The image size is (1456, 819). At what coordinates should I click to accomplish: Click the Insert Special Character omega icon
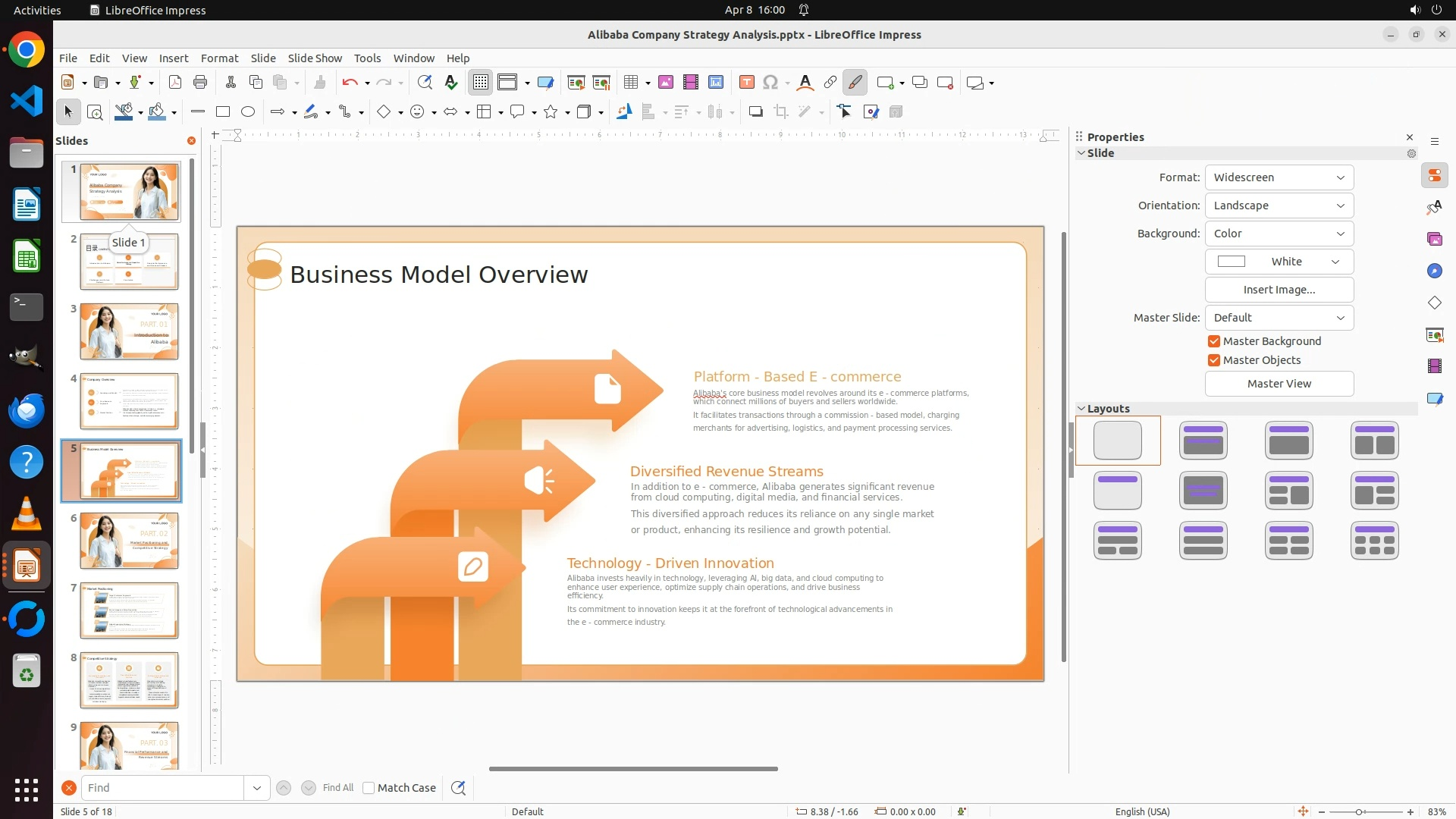[770, 83]
